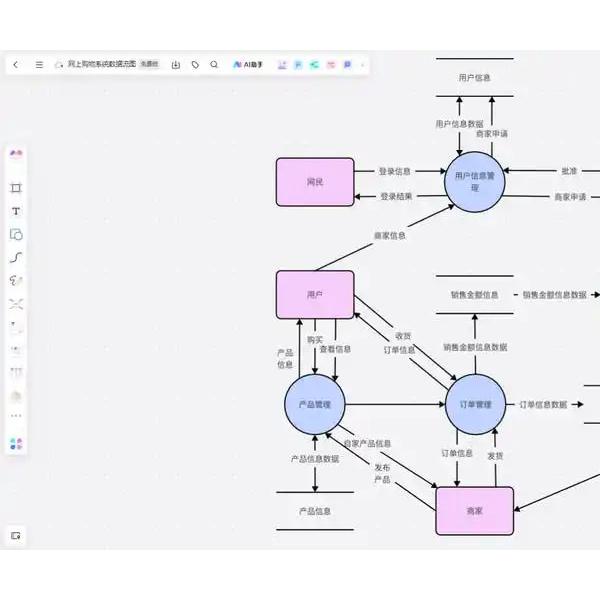Open the hamburger main menu
Image resolution: width=600 pixels, height=600 pixels.
pyautogui.click(x=39, y=65)
